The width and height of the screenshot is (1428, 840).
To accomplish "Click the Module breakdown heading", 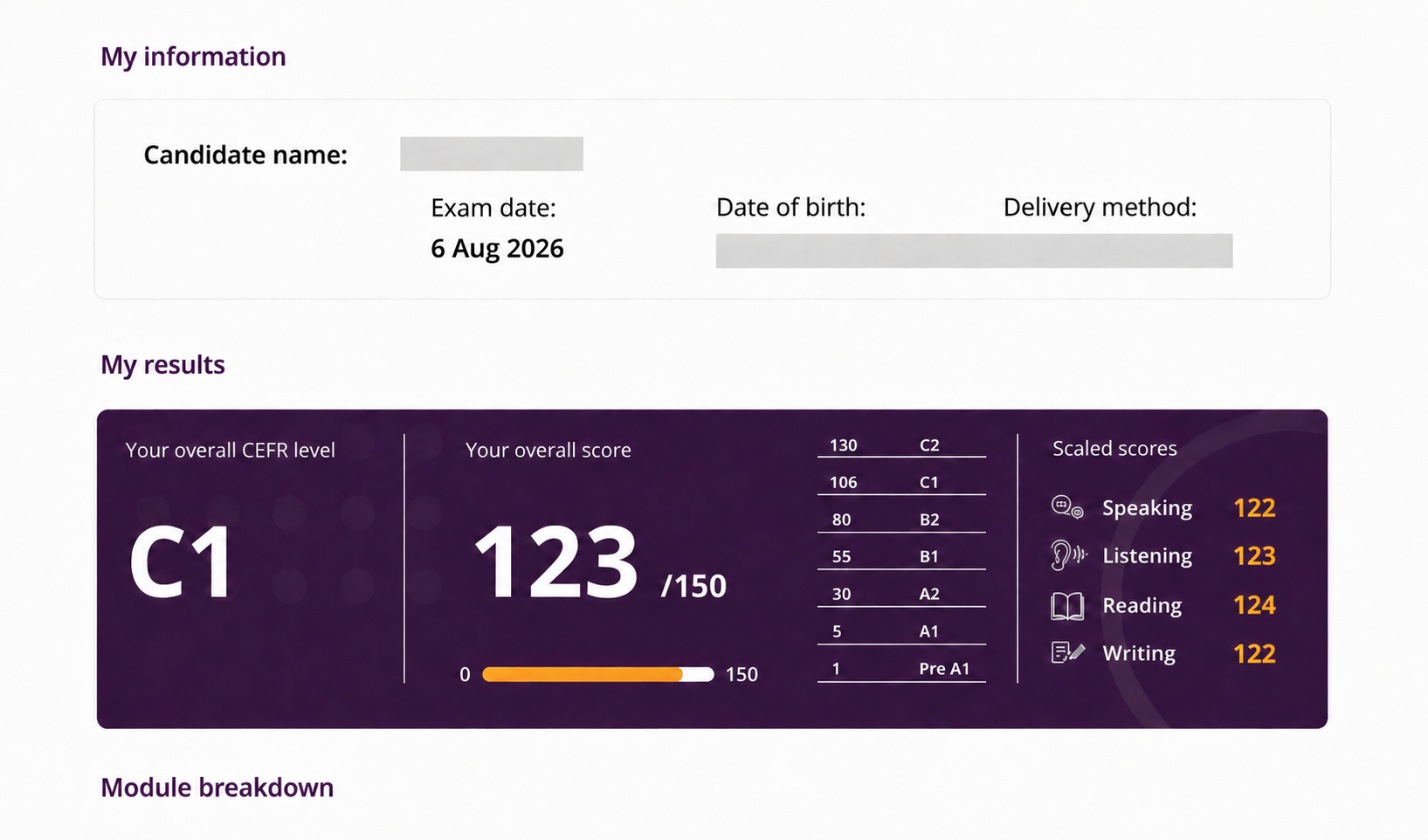I will pos(217,788).
